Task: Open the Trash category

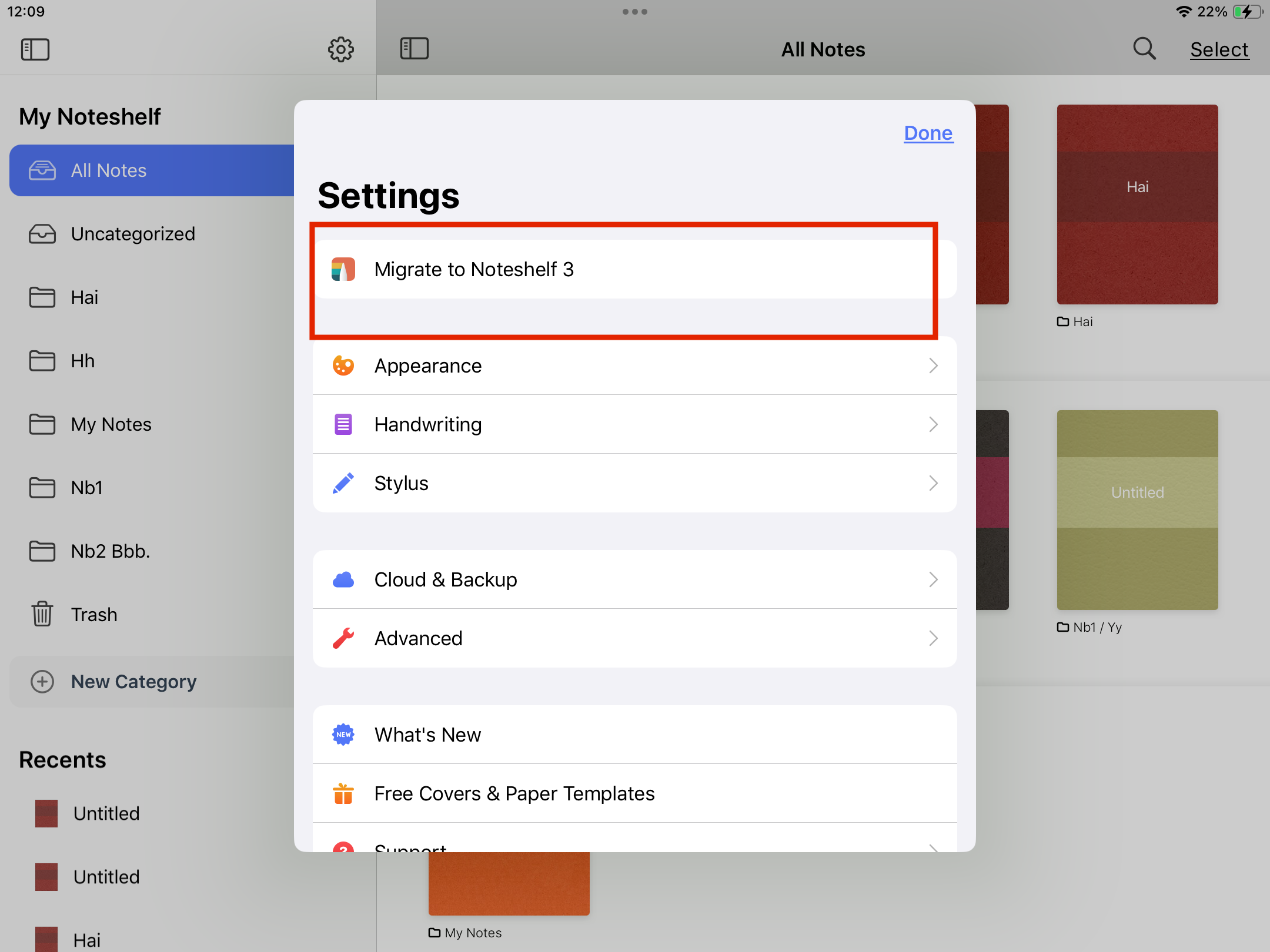Action: (153, 615)
